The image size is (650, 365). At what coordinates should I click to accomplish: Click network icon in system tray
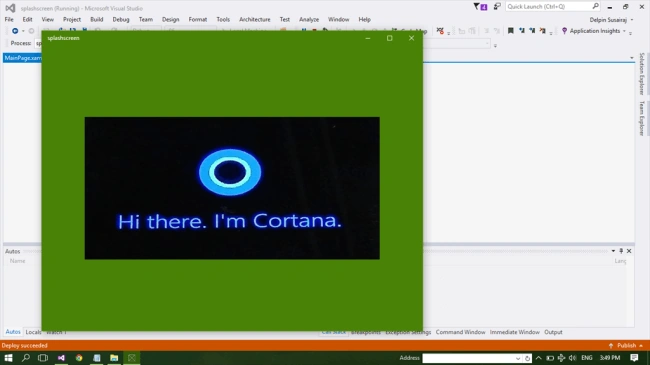[x=561, y=358]
